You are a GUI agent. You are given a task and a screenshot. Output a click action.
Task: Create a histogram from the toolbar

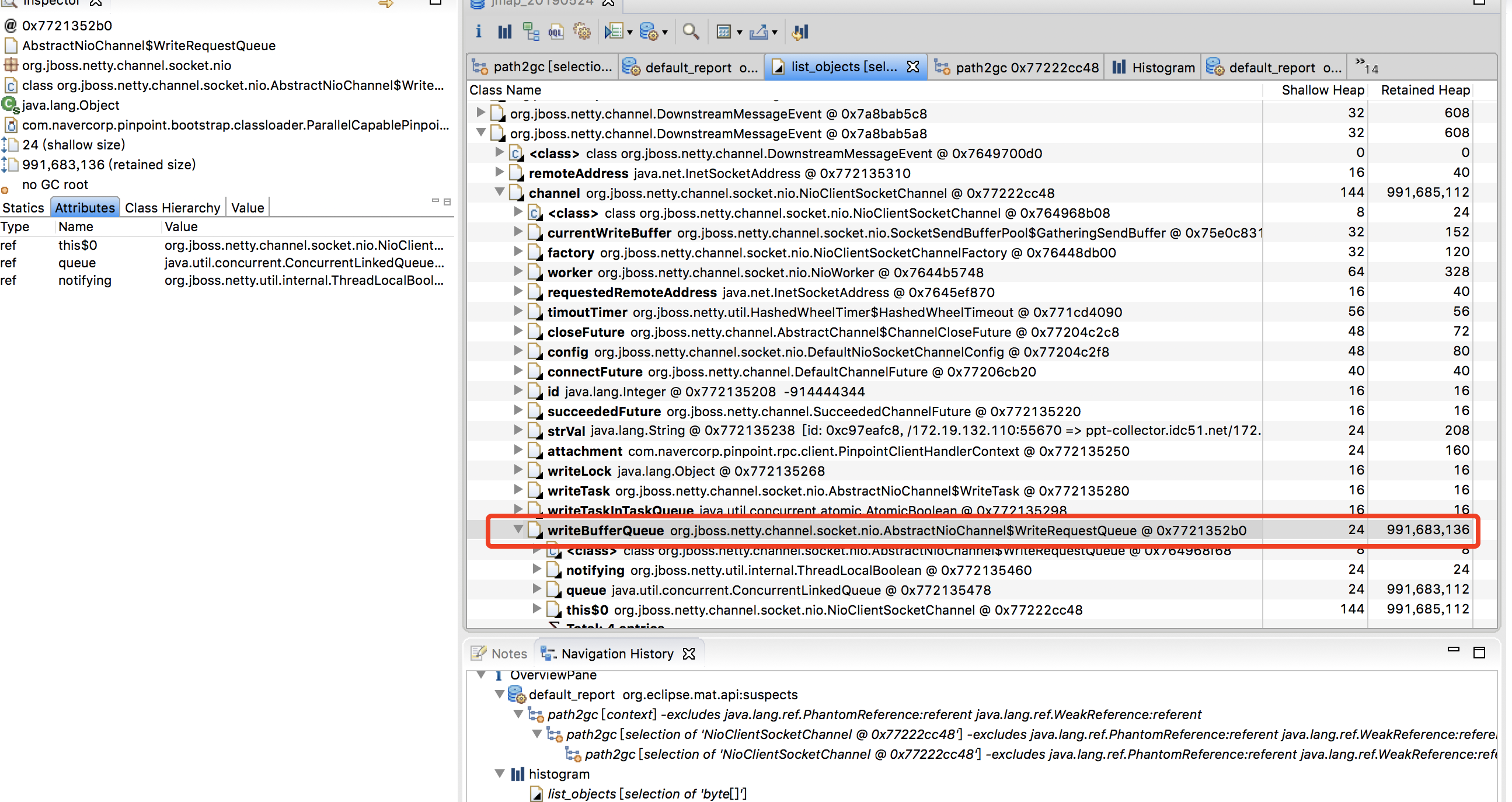coord(505,32)
